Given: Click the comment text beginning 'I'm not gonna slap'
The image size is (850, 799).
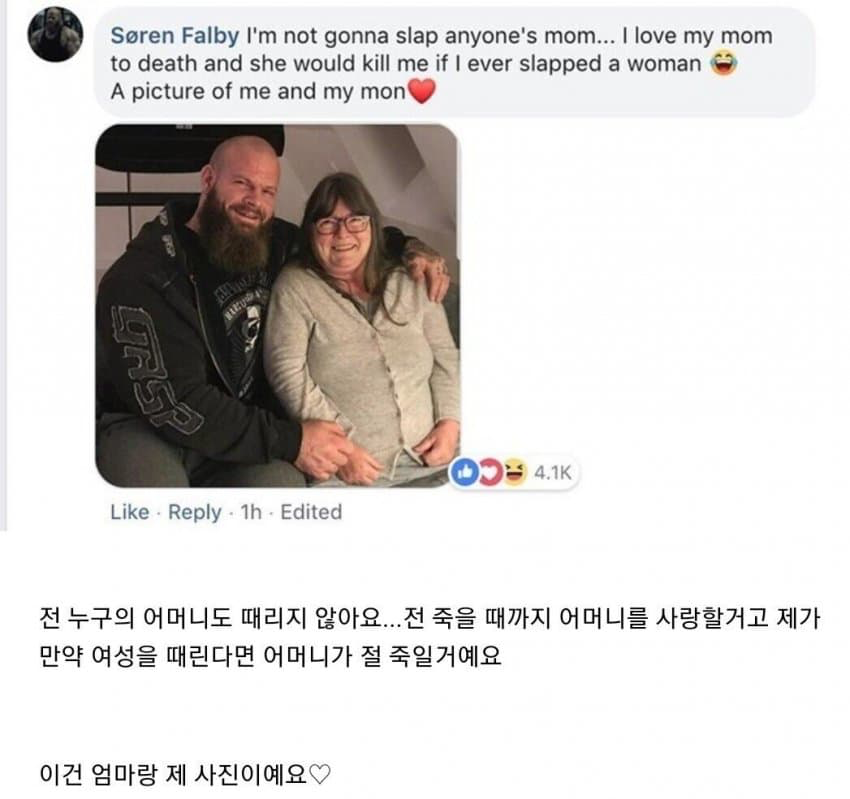Looking at the screenshot, I should tap(442, 63).
